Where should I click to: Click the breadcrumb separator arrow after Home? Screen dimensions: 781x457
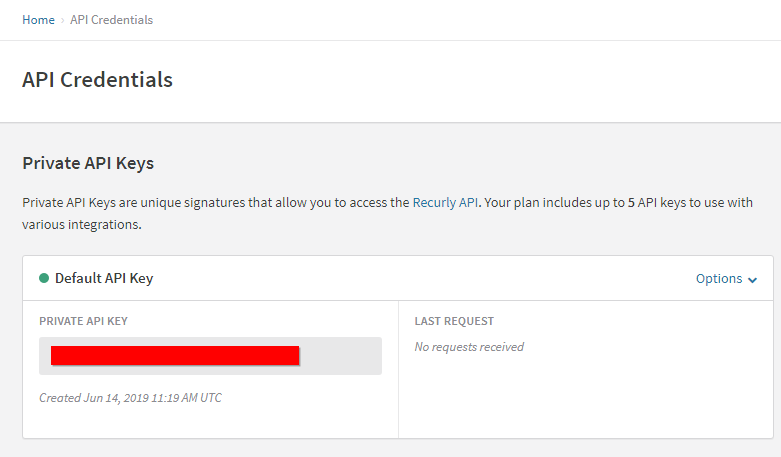click(x=62, y=20)
